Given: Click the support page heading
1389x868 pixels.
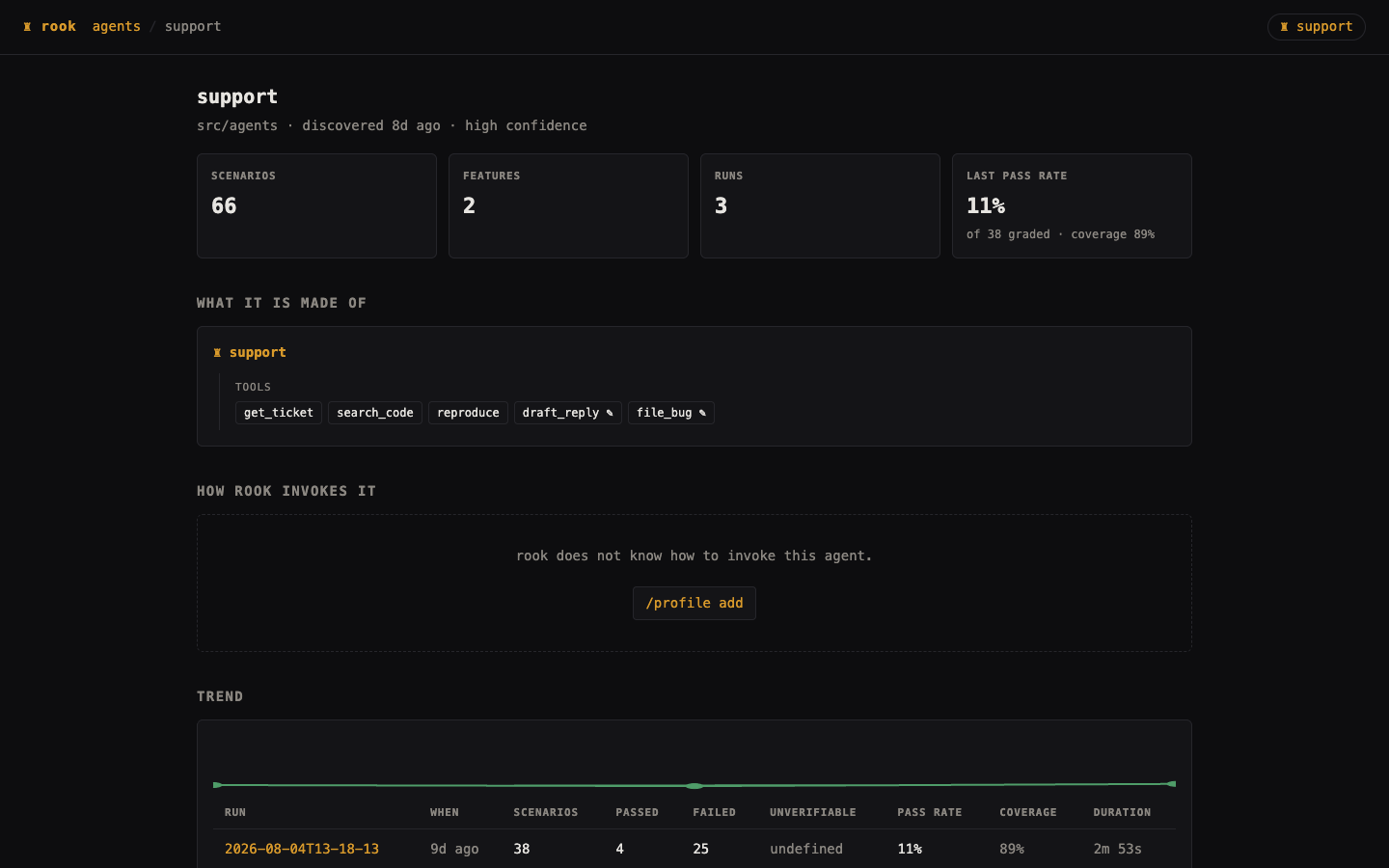Looking at the screenshot, I should tap(237, 96).
